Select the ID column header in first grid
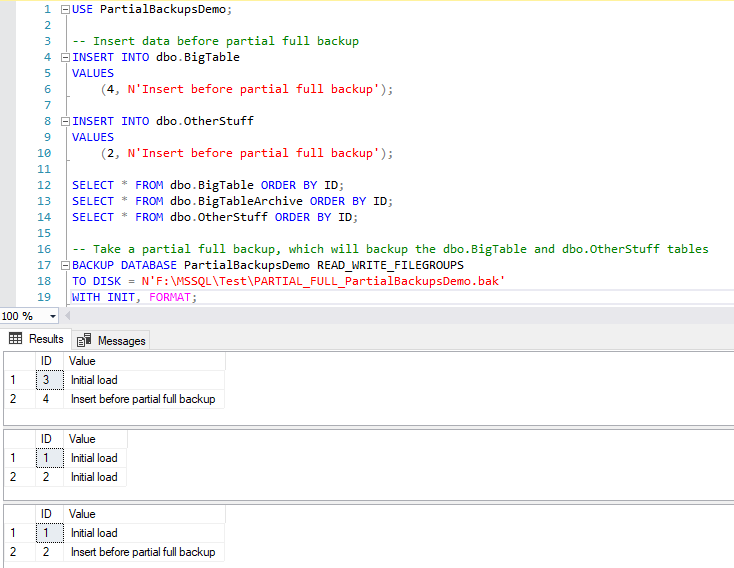 click(x=47, y=360)
